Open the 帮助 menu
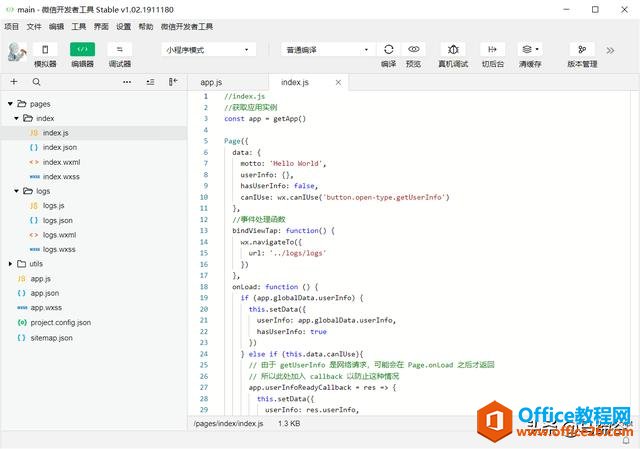Image resolution: width=640 pixels, height=449 pixels. coord(146,27)
